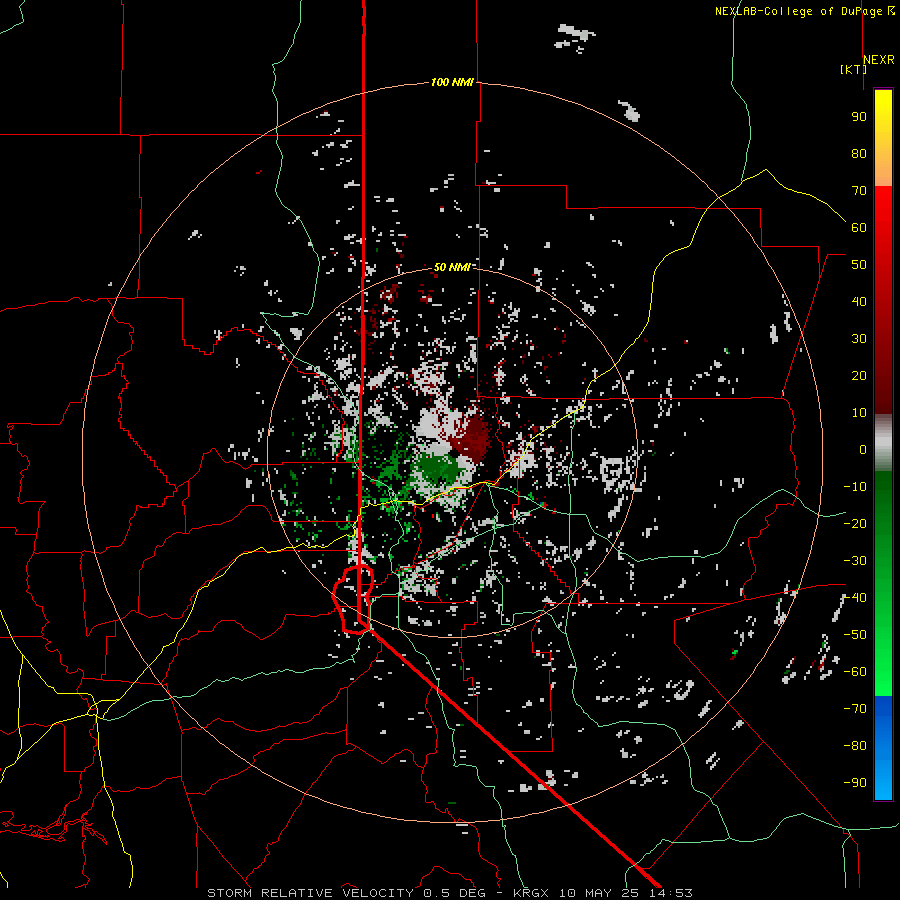Click the gray zero-velocity color bar segment

pos(883,443)
